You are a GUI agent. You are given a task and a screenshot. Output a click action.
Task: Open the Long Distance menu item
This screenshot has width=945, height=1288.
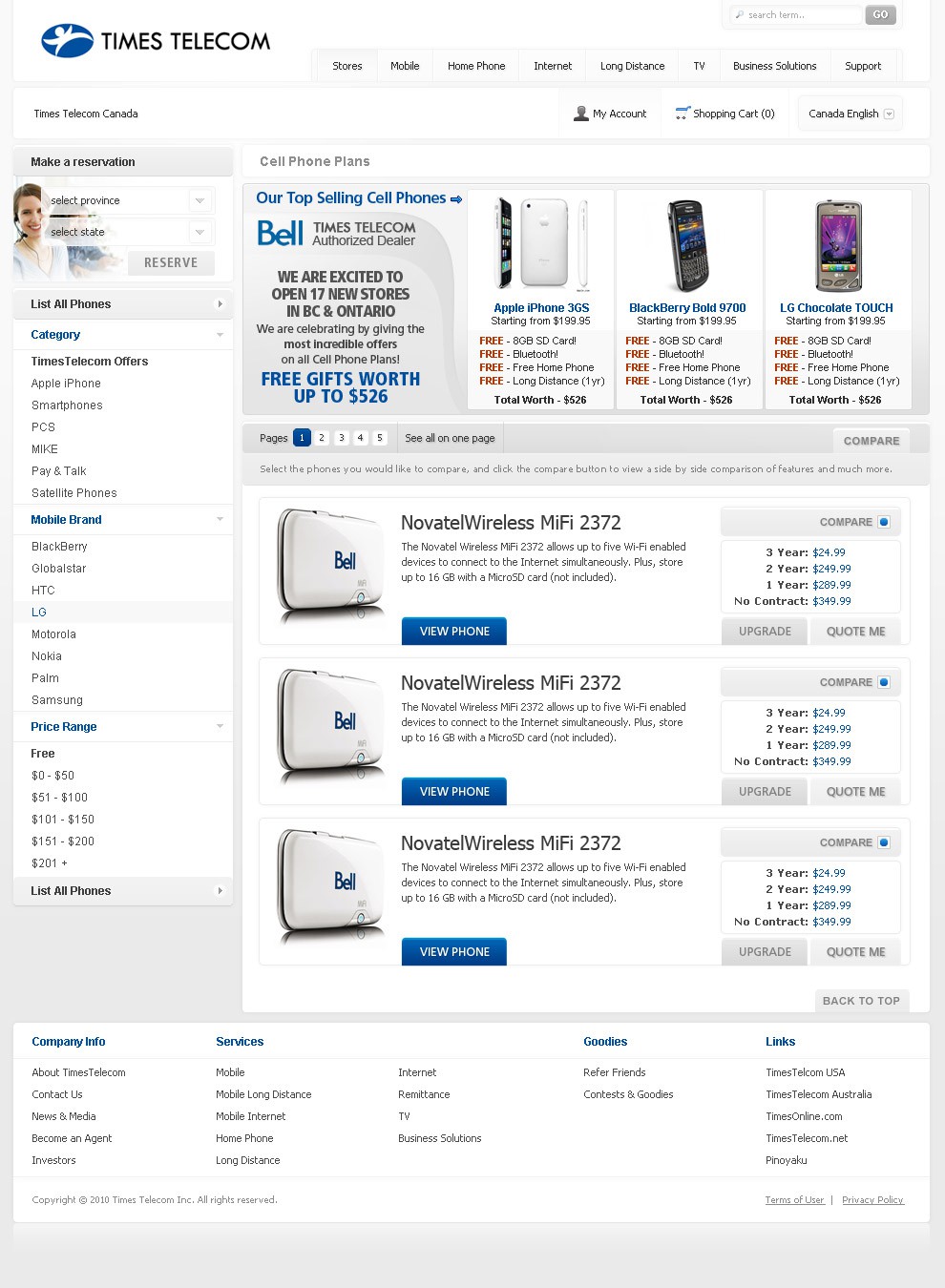tap(632, 66)
